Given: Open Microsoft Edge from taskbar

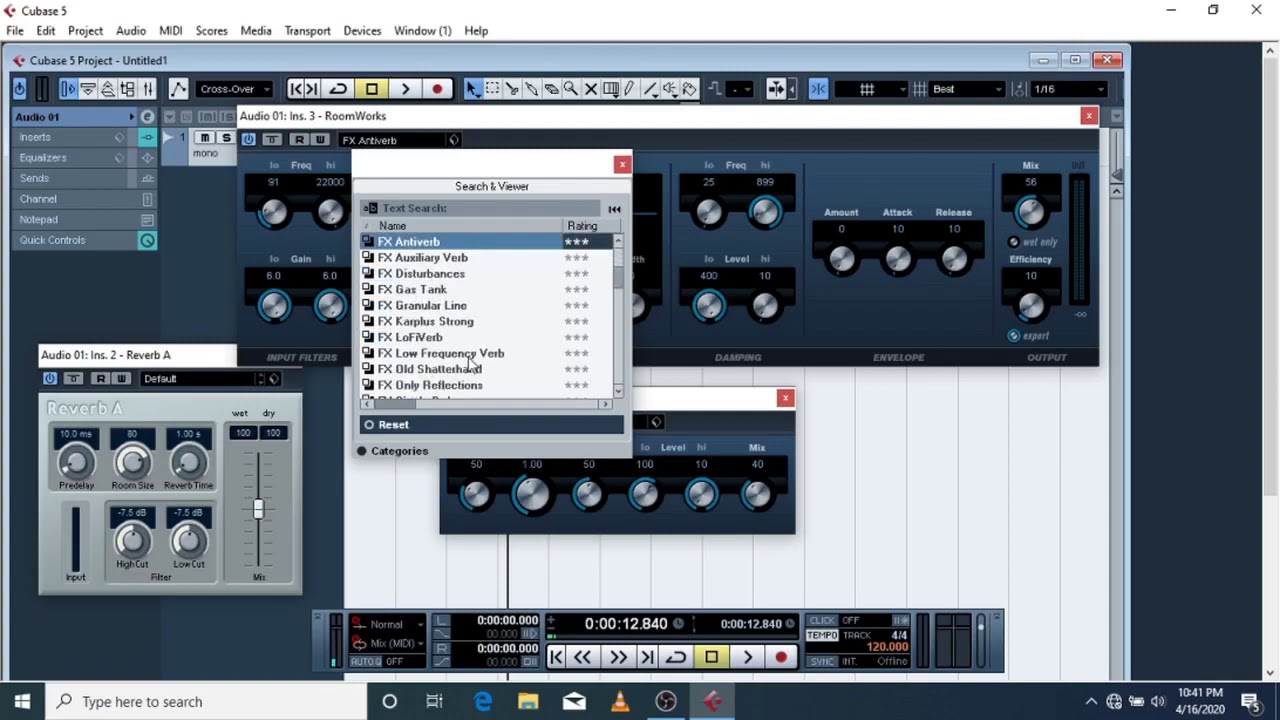Looking at the screenshot, I should 483,701.
